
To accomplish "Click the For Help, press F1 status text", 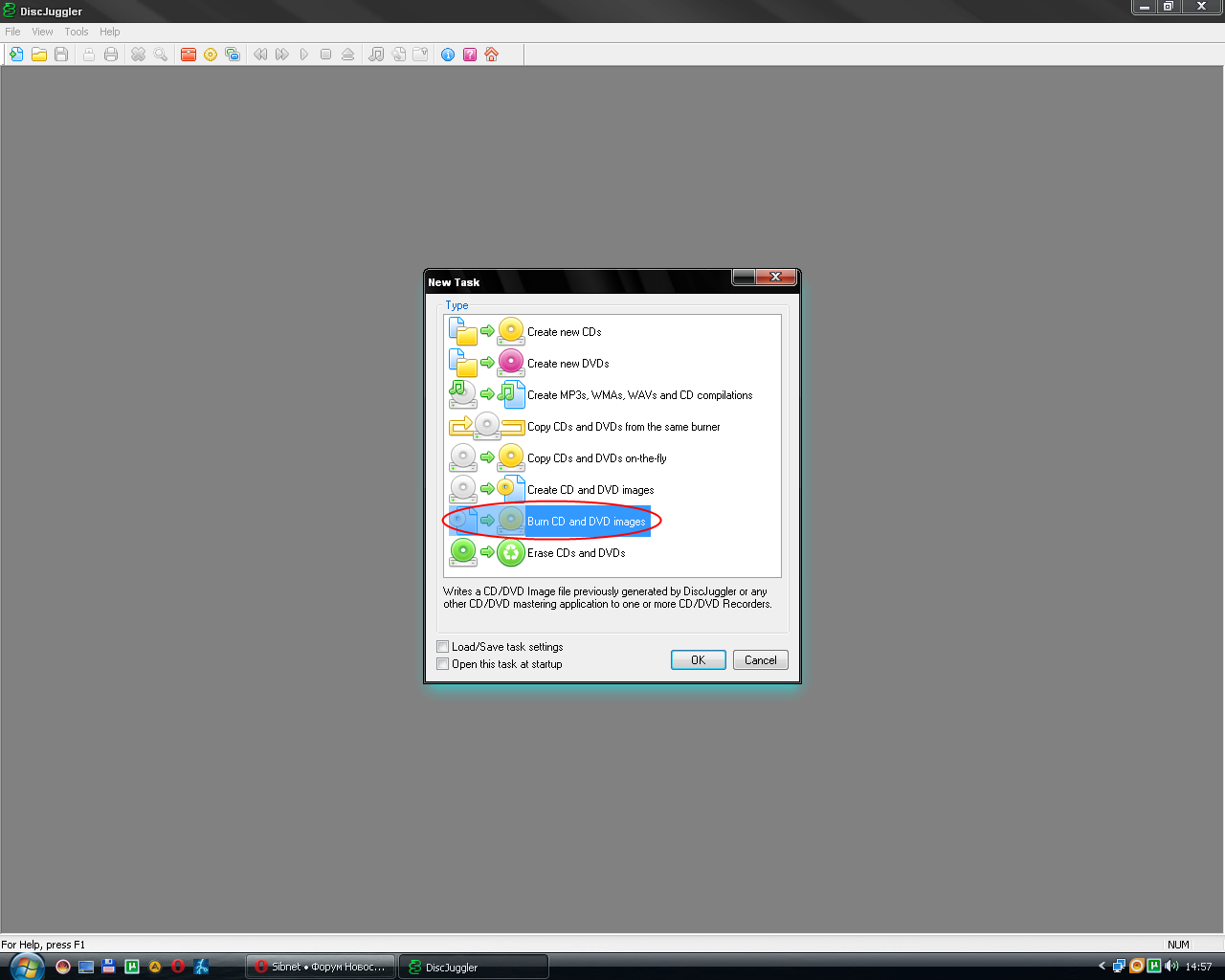I will click(43, 945).
